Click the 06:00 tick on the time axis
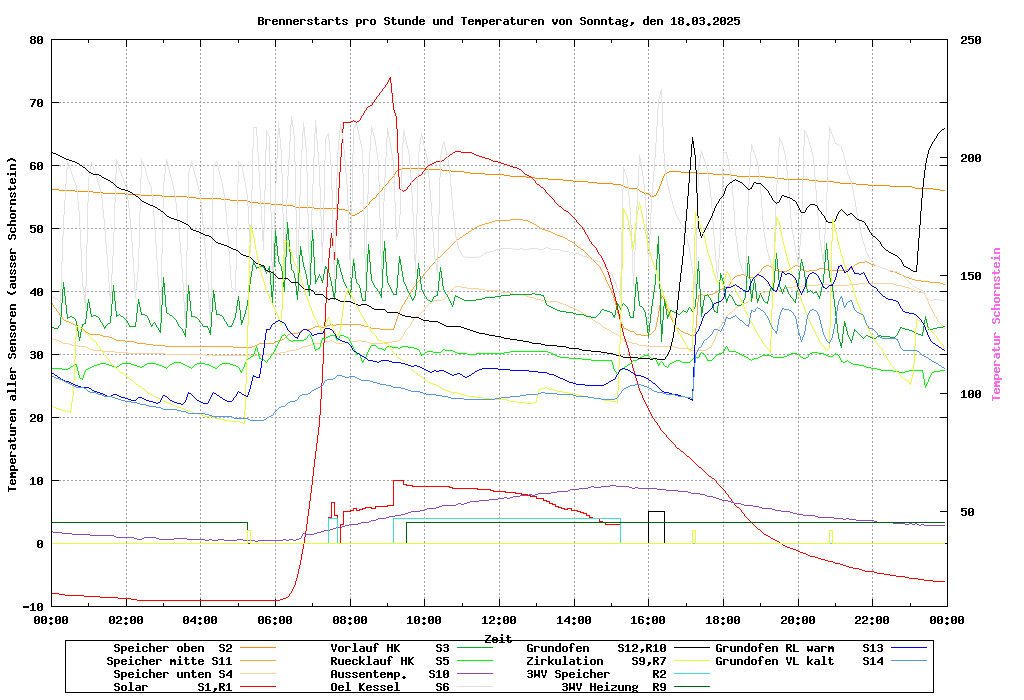The width and height of the screenshot is (1024, 700). [x=275, y=620]
